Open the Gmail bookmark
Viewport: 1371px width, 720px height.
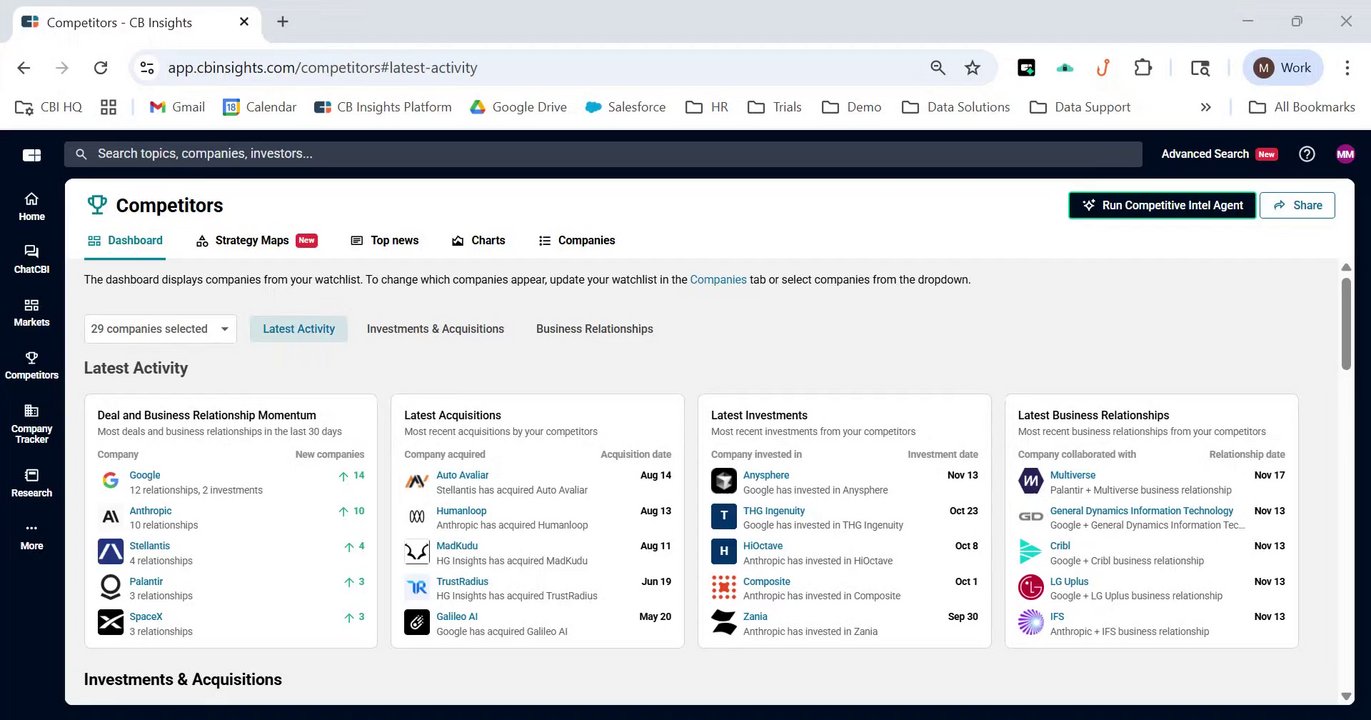click(177, 107)
